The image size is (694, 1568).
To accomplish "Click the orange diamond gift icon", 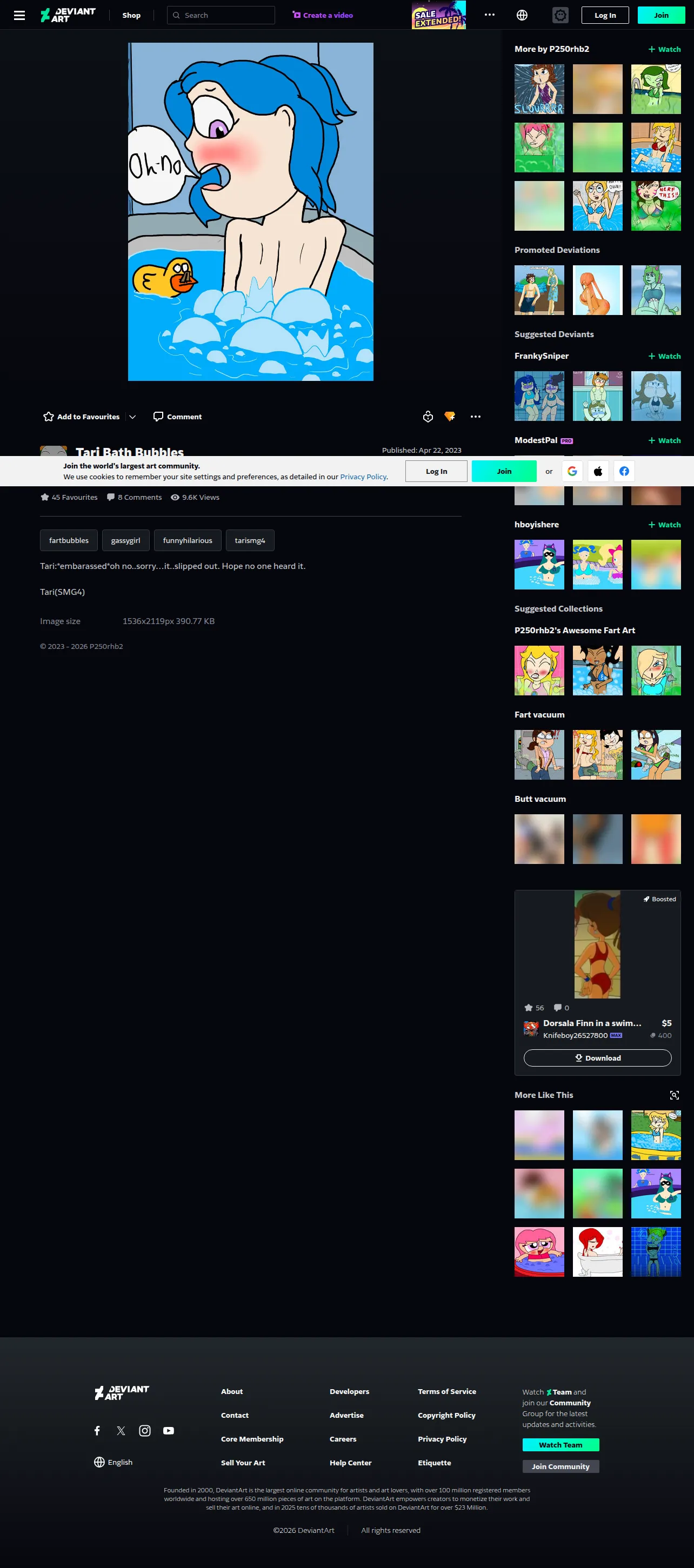I will tap(450, 417).
